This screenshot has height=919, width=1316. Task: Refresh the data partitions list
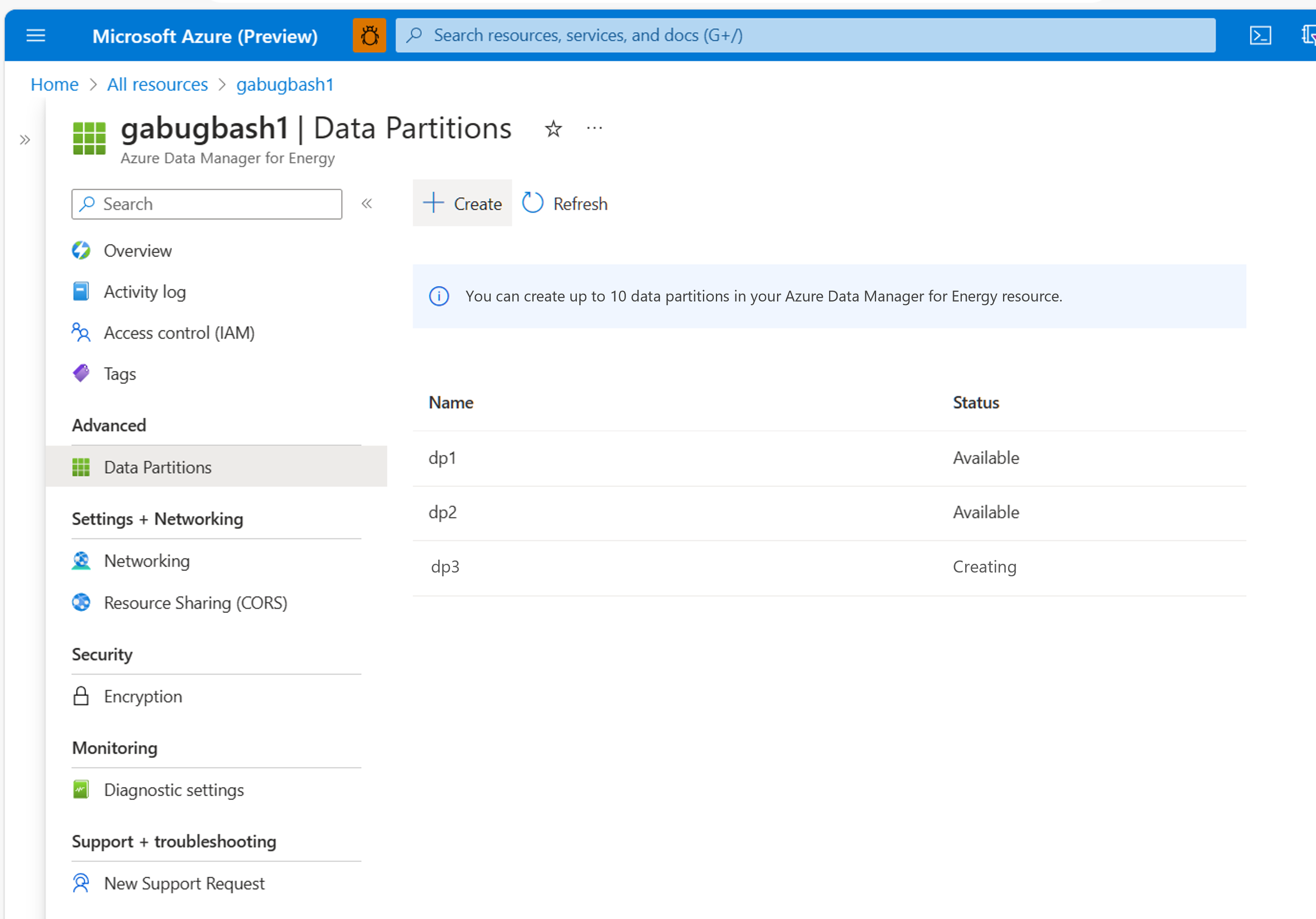(564, 203)
